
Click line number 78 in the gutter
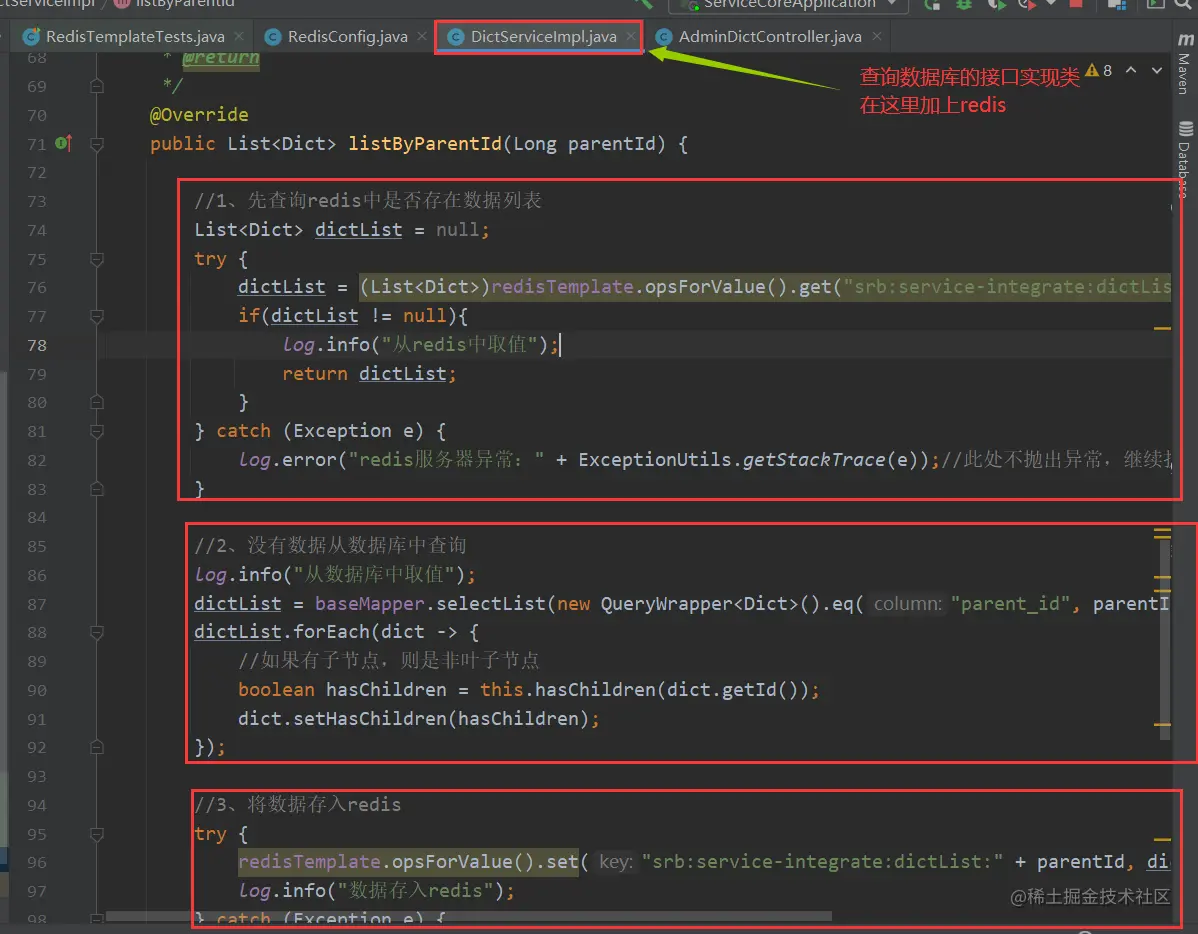pos(37,345)
